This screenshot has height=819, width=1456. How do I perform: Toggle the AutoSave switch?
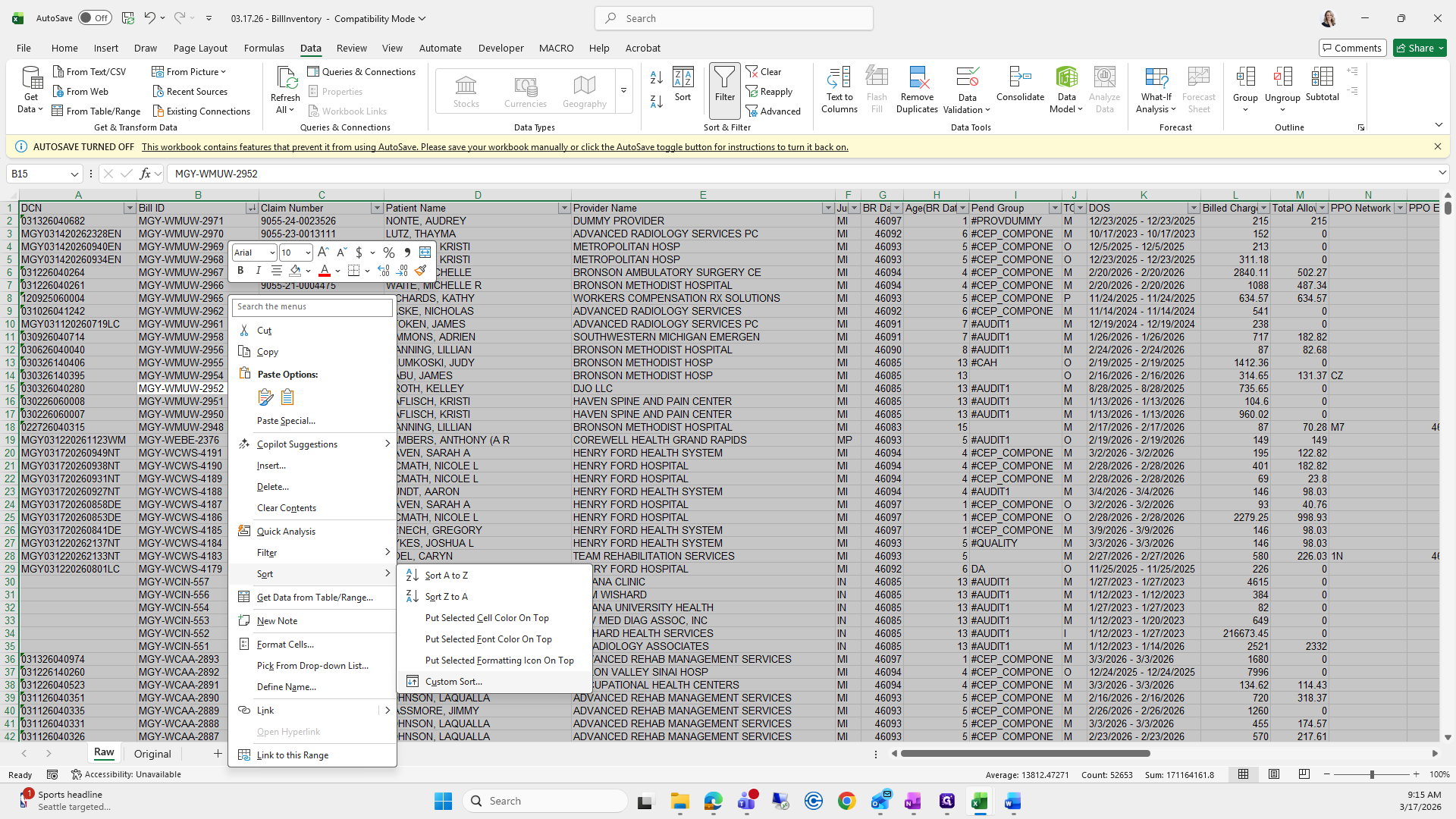(x=95, y=18)
